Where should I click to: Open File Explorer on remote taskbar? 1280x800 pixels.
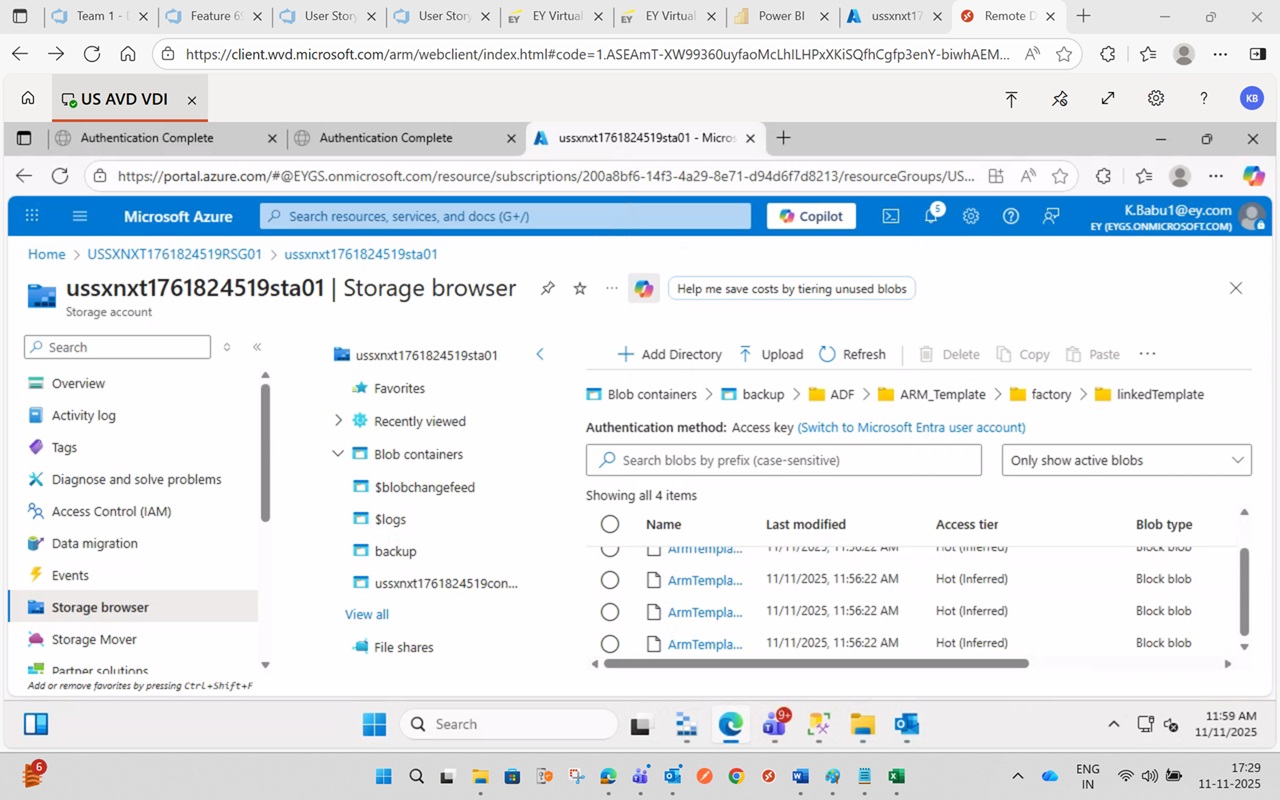point(863,724)
